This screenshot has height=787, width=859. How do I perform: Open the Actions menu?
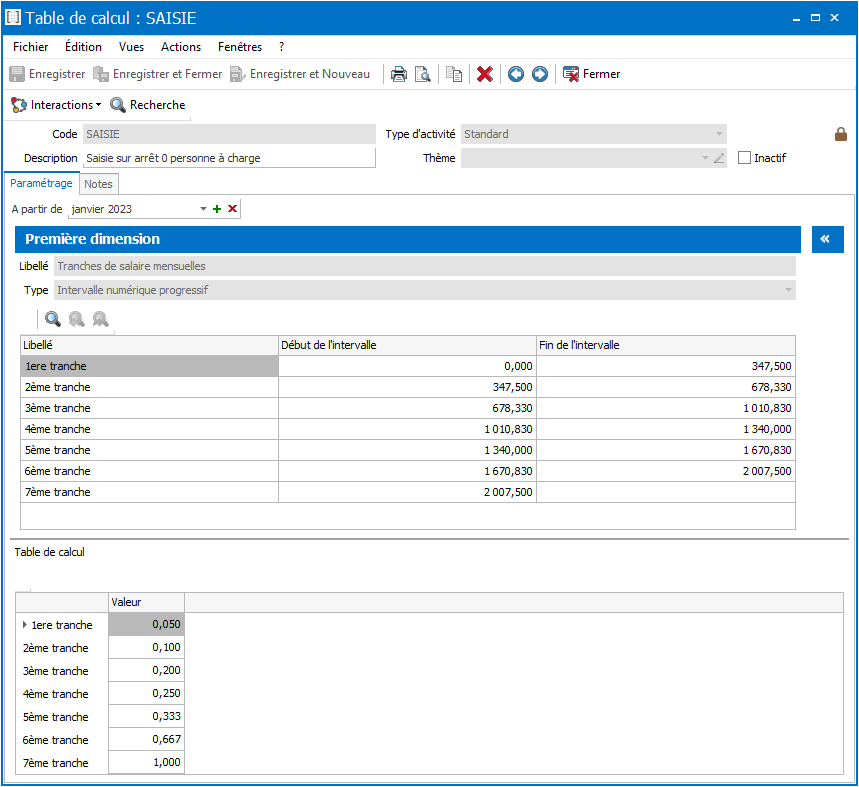[x=181, y=47]
